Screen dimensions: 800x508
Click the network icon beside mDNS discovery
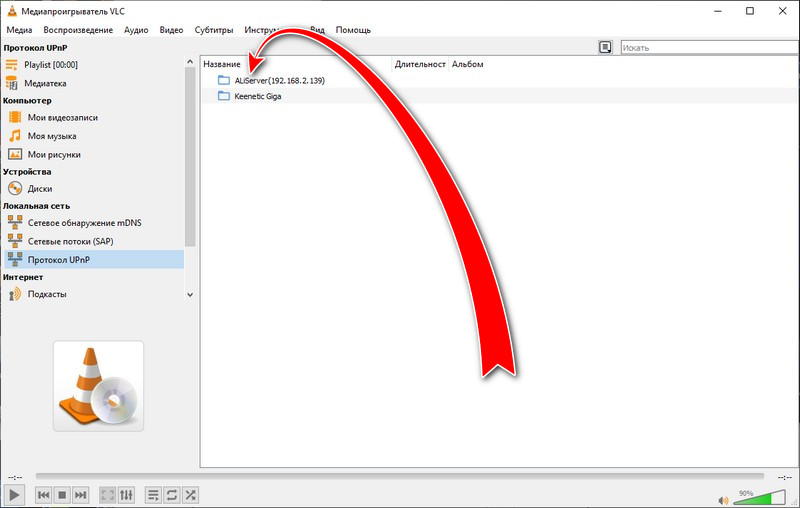click(15, 222)
